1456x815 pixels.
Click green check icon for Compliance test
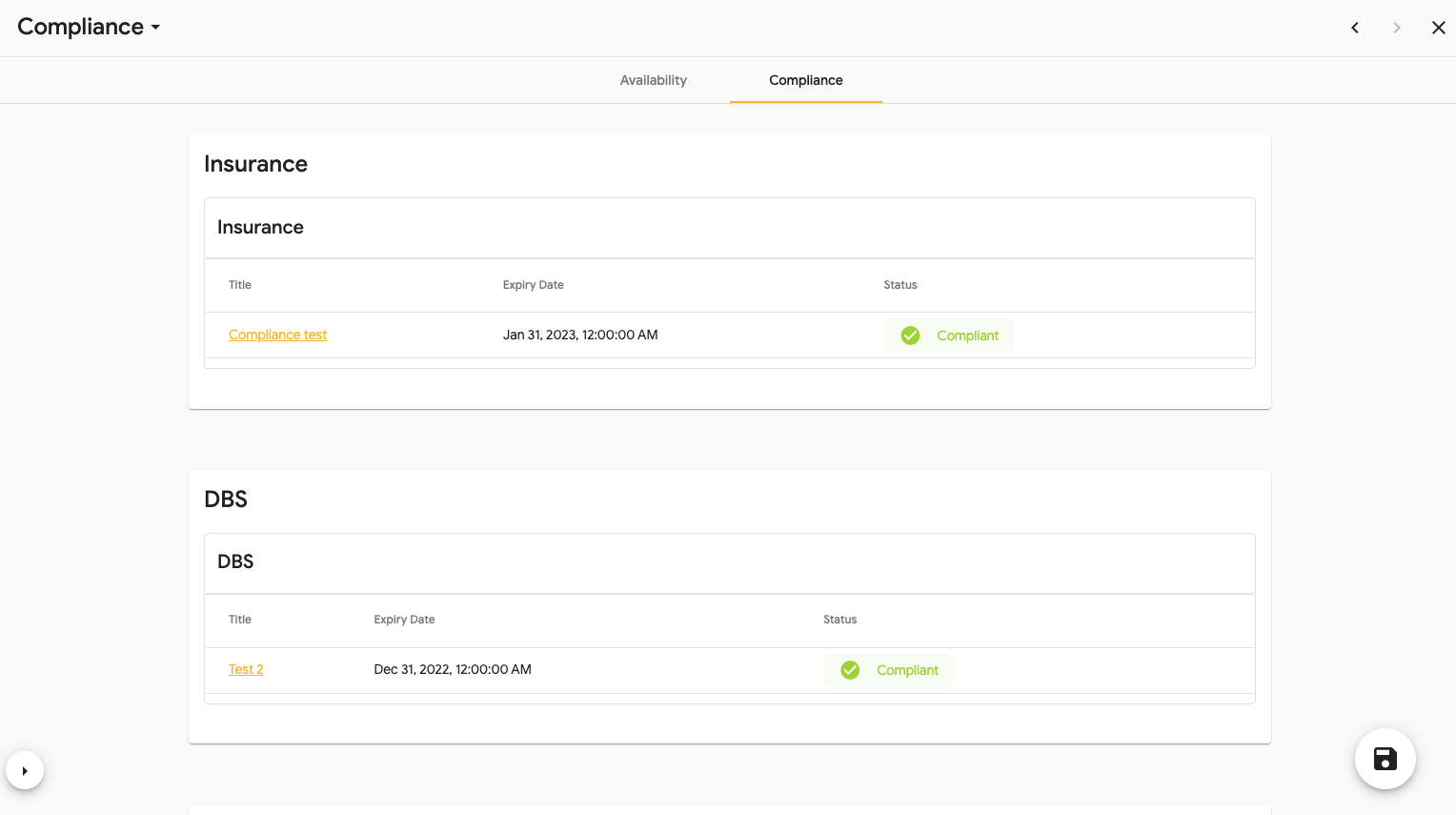tap(910, 336)
